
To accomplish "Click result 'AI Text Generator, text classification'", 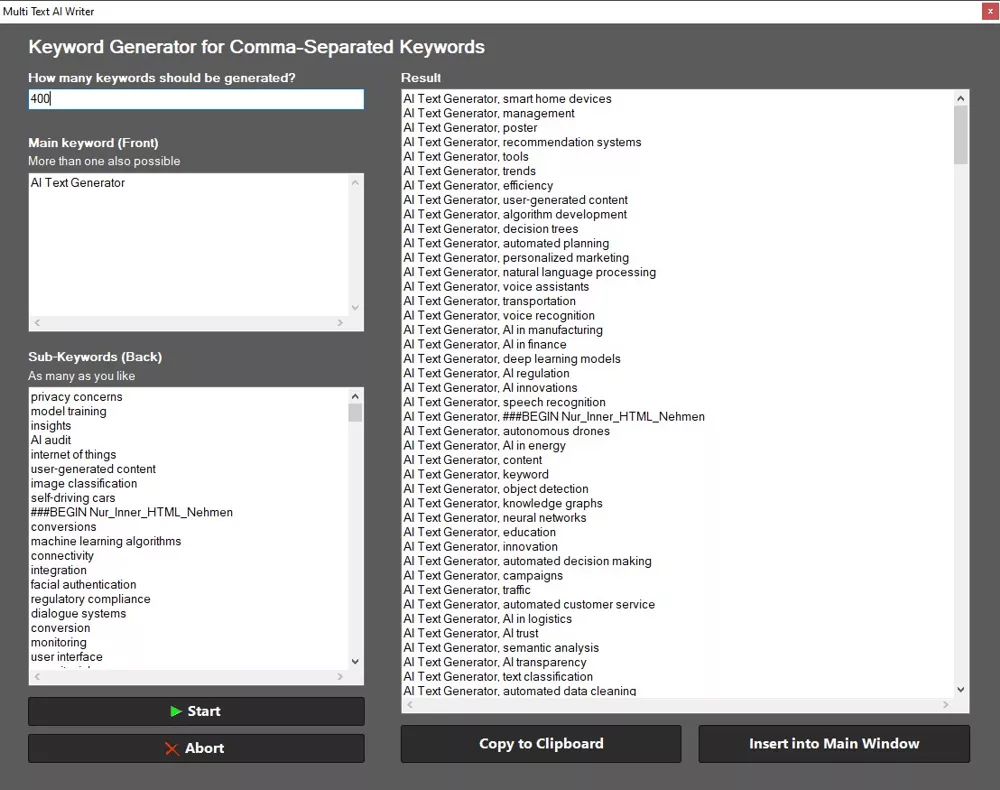I will [x=498, y=677].
